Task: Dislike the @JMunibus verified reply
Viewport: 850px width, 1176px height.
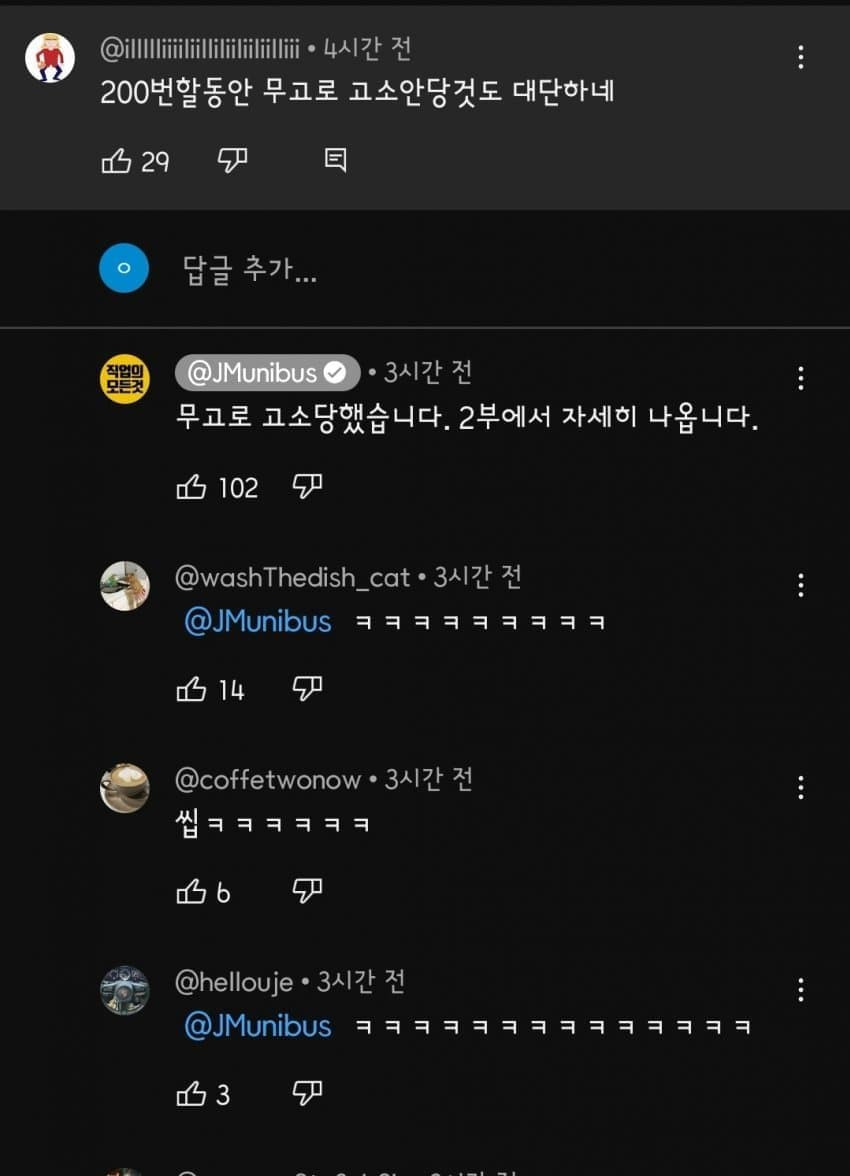Action: click(x=307, y=487)
